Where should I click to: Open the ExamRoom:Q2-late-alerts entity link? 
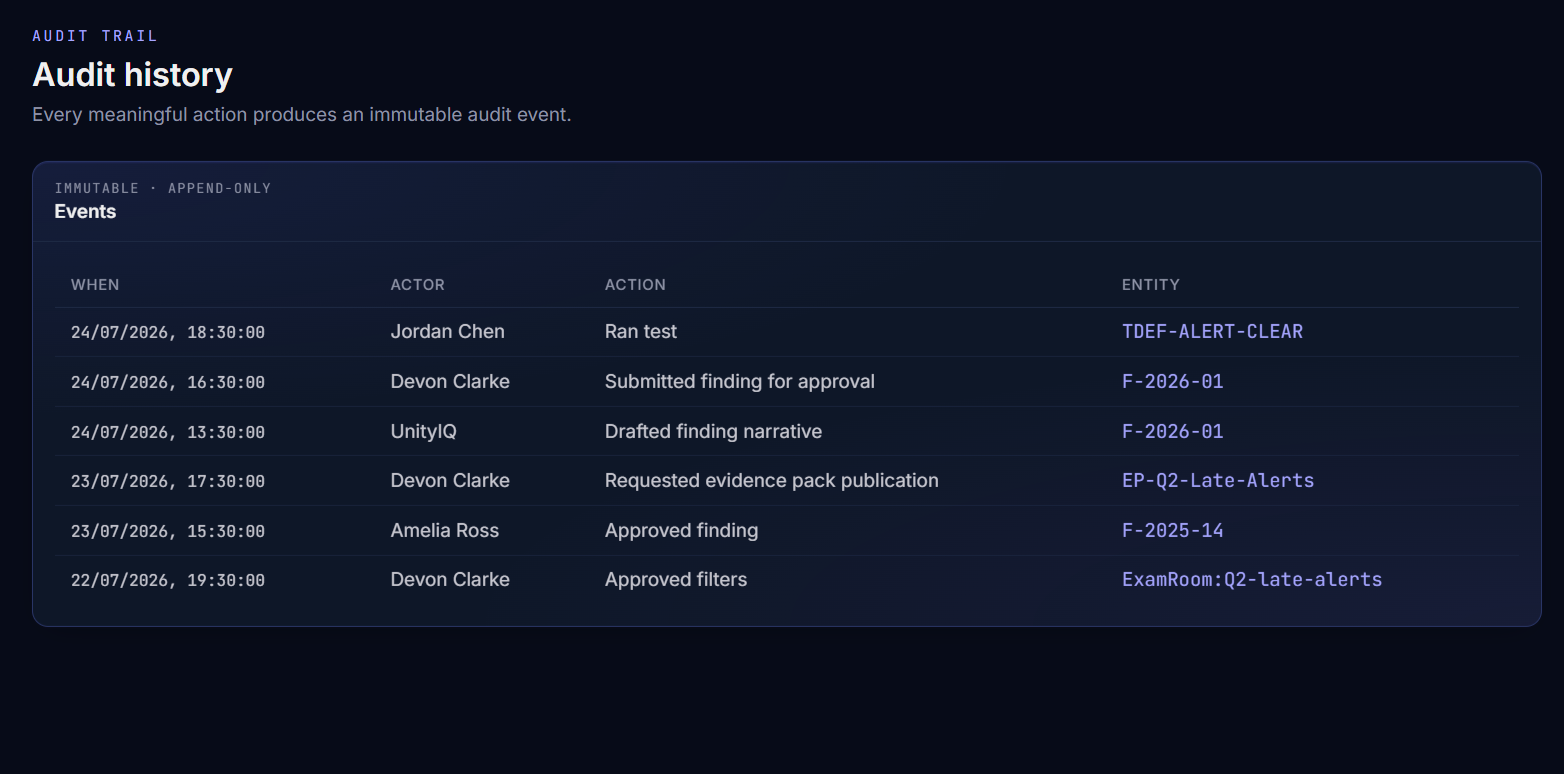point(1252,580)
